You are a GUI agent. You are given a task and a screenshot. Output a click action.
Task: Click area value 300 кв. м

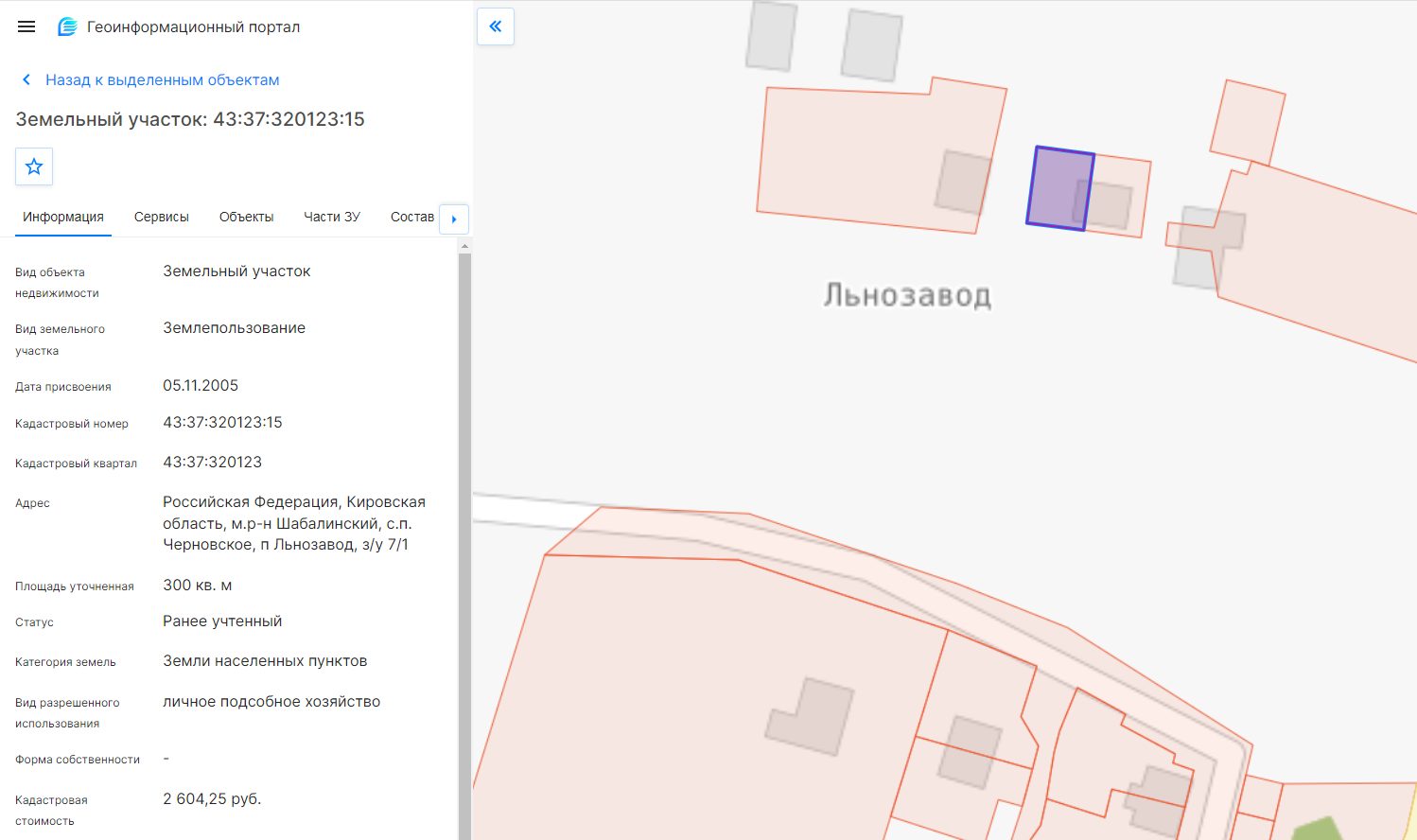[x=198, y=586]
